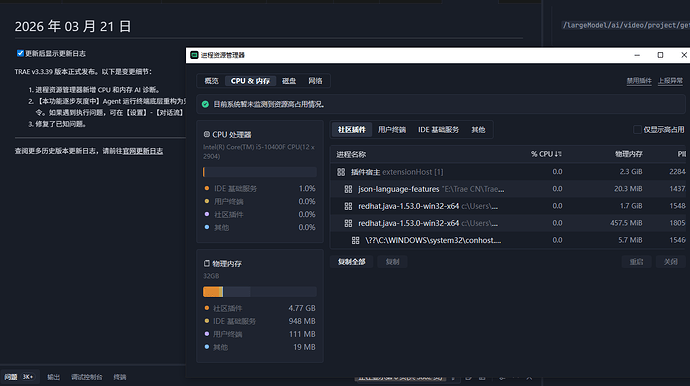
Task: Click the IDE 基础服务 1.0% CPU value
Action: pos(307,188)
